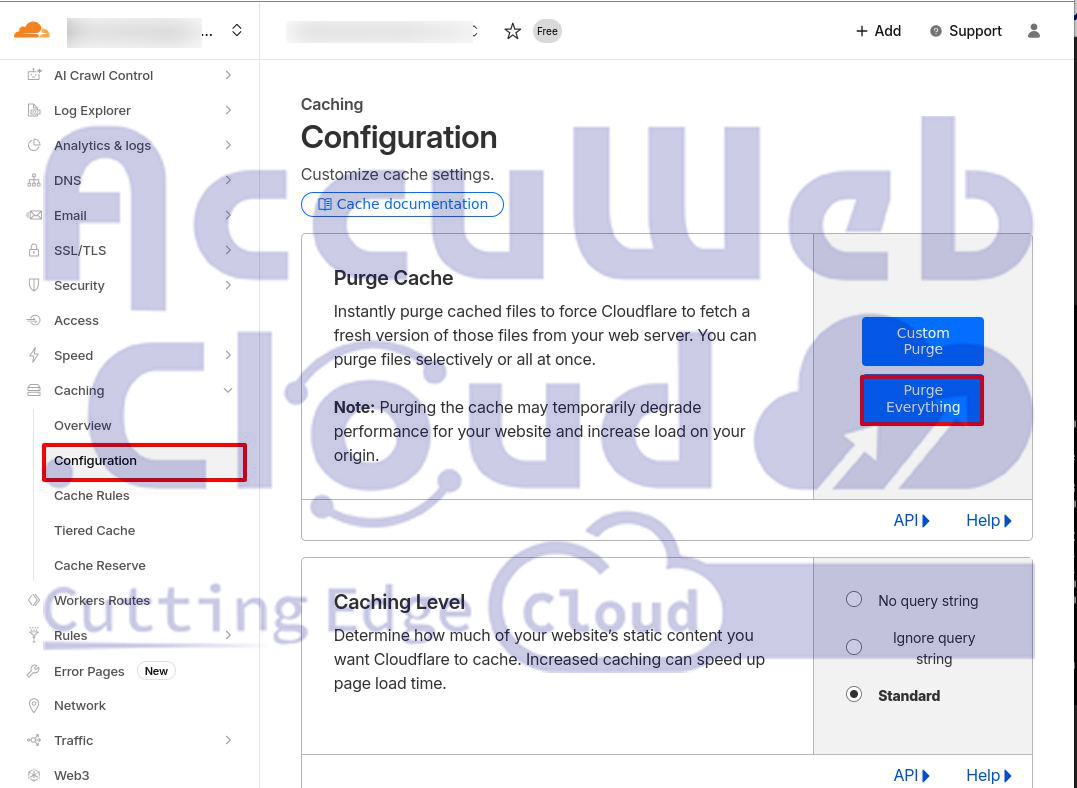Click the DNS sidebar icon
Screen dimensions: 1077x788
[34, 181]
